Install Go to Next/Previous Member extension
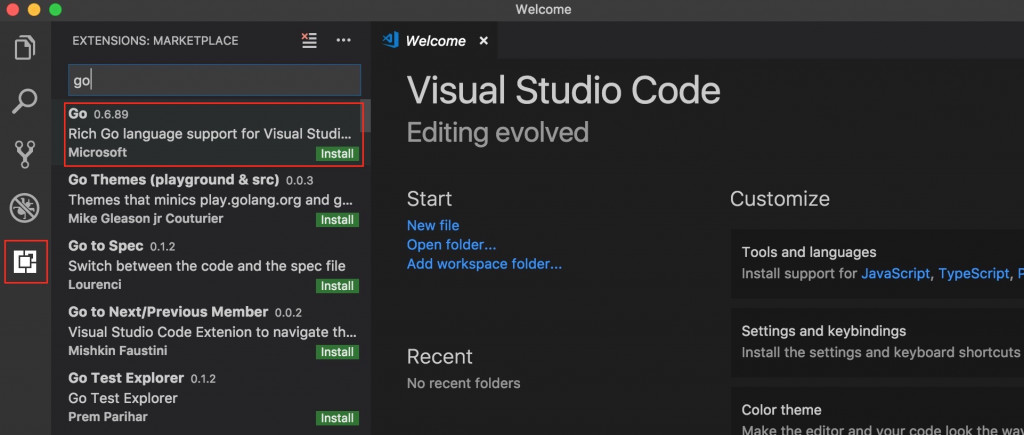Screen dimensions: 1024x435 click(x=337, y=351)
